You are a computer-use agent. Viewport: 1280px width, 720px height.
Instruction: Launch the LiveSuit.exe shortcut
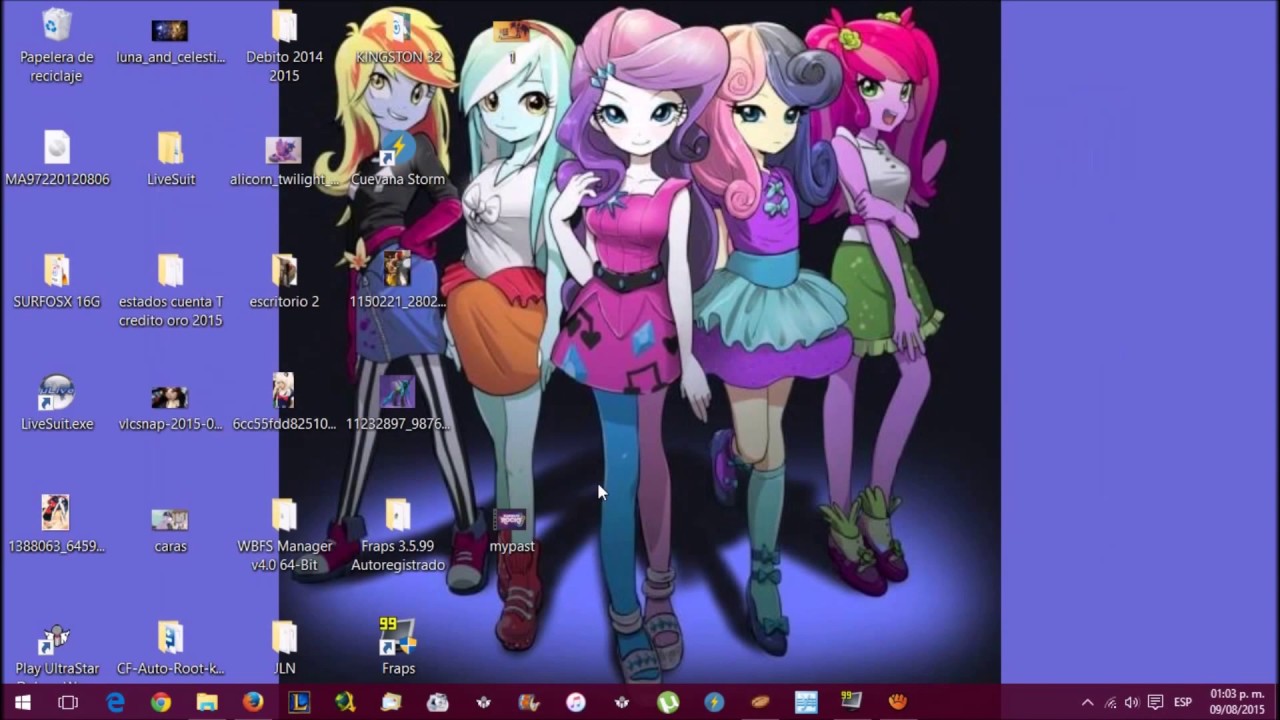click(x=57, y=405)
